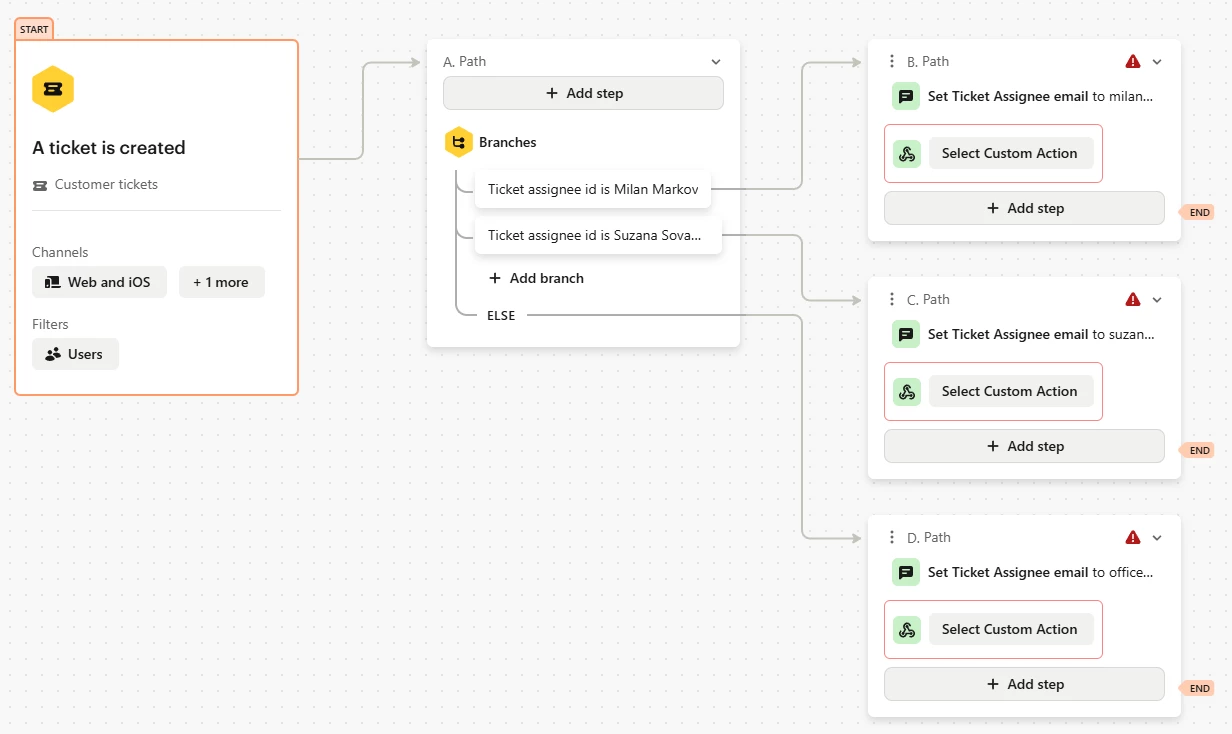Click the yellow ticket hexagon icon
The height and width of the screenshot is (734, 1232).
point(53,89)
